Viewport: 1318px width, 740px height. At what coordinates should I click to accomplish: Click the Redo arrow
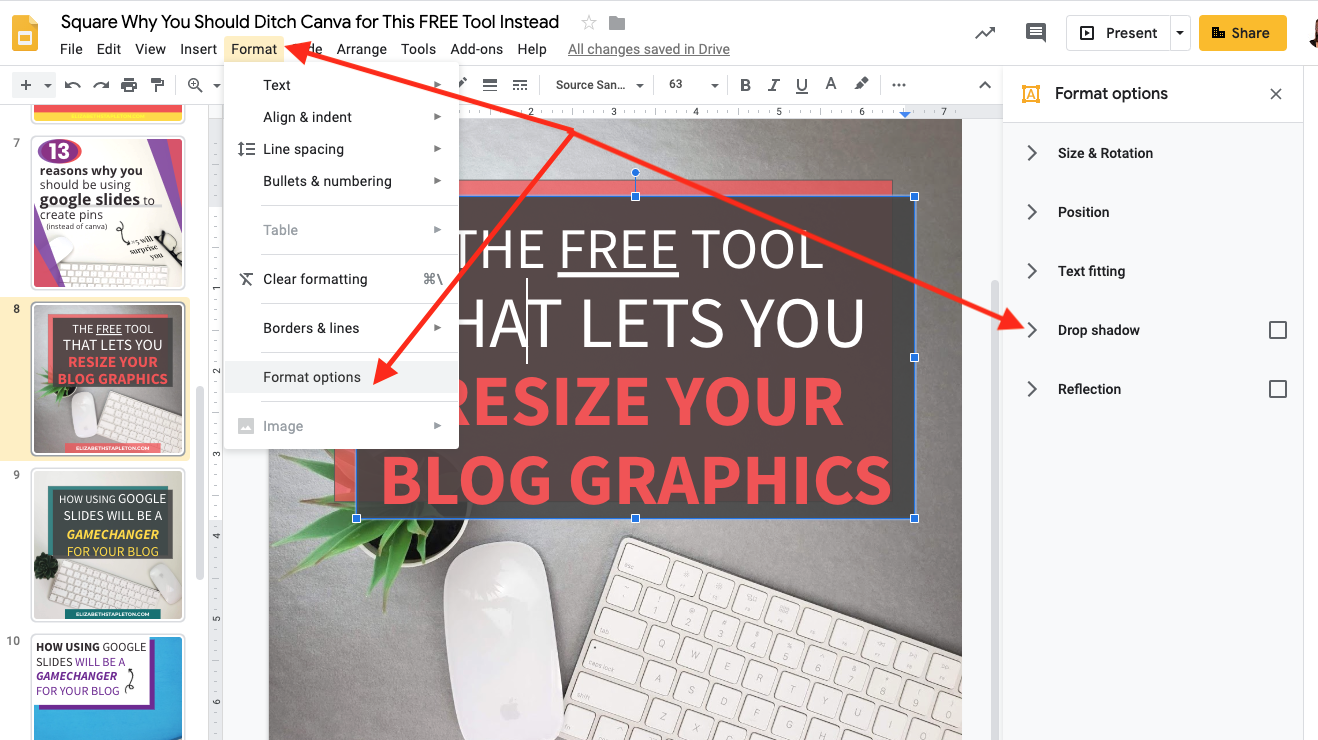tap(101, 85)
